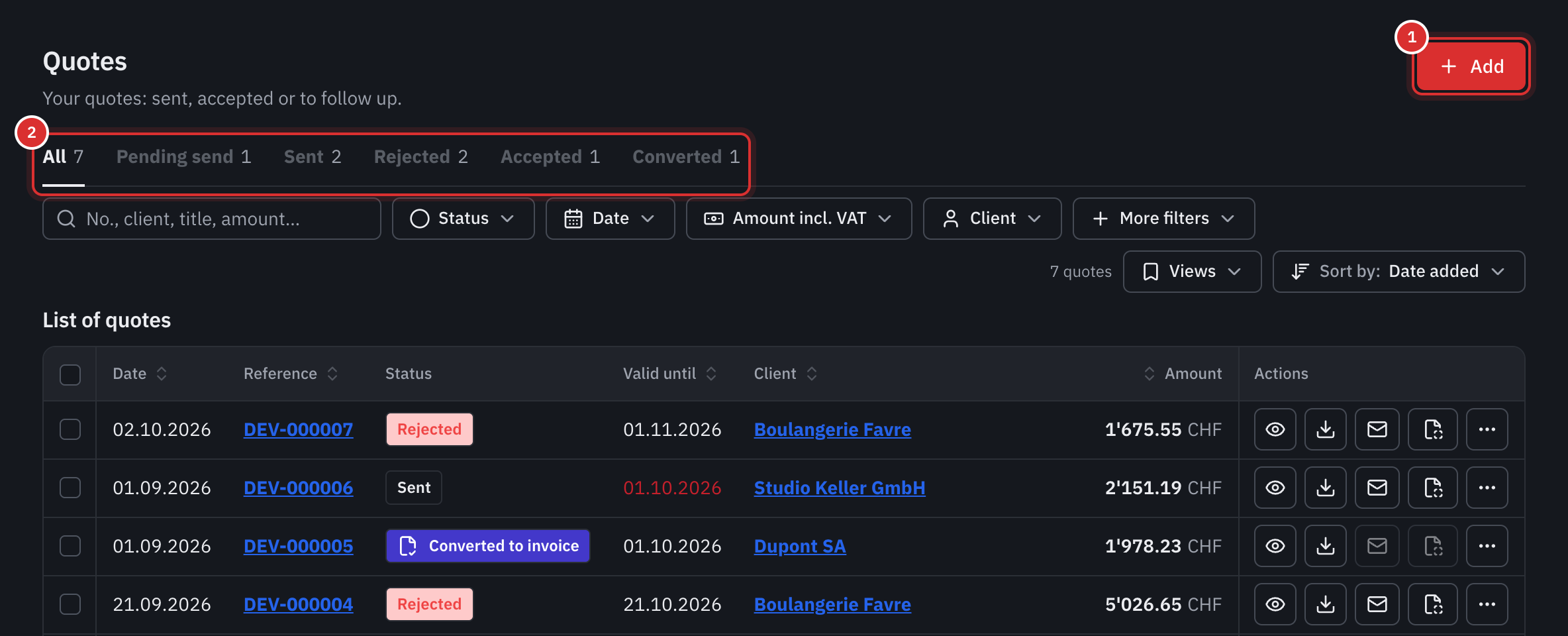Download quote DEV-000005
The height and width of the screenshot is (636, 1568).
pyautogui.click(x=1325, y=546)
